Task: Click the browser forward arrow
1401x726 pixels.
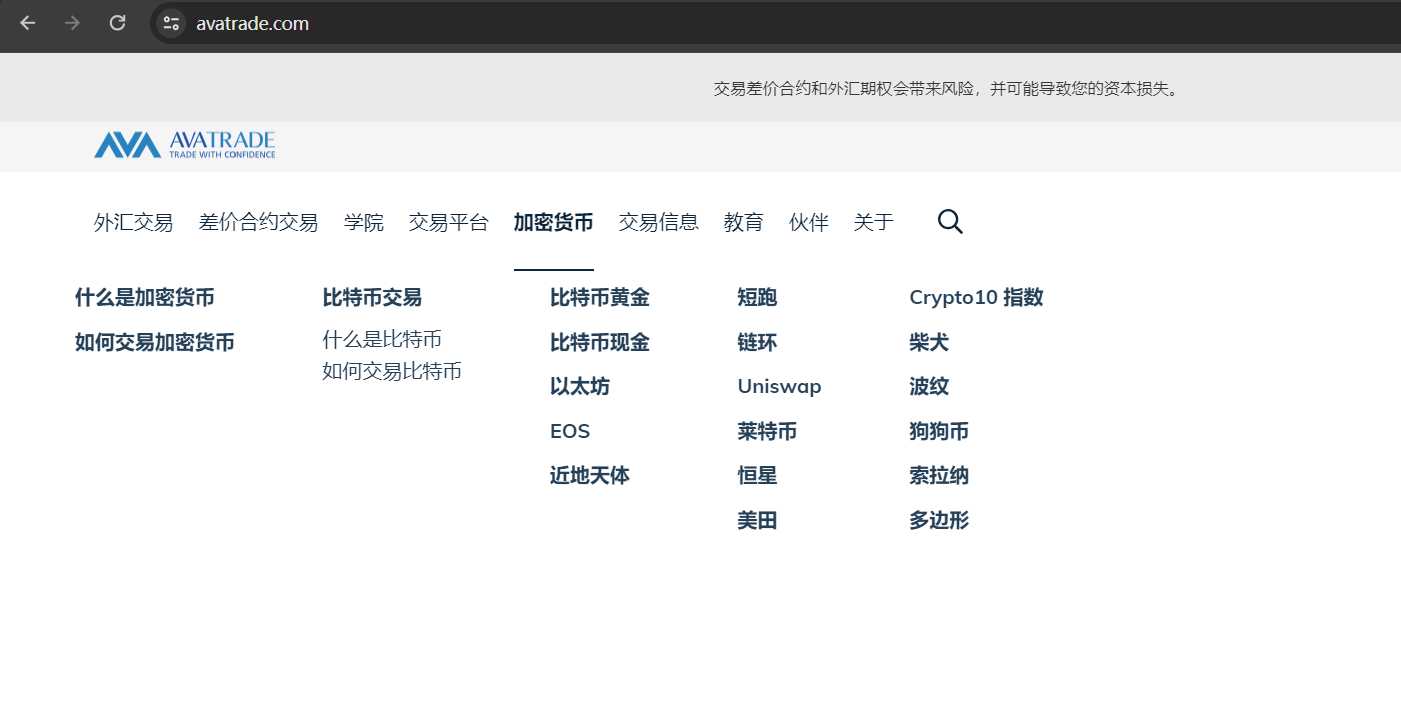Action: [x=72, y=23]
